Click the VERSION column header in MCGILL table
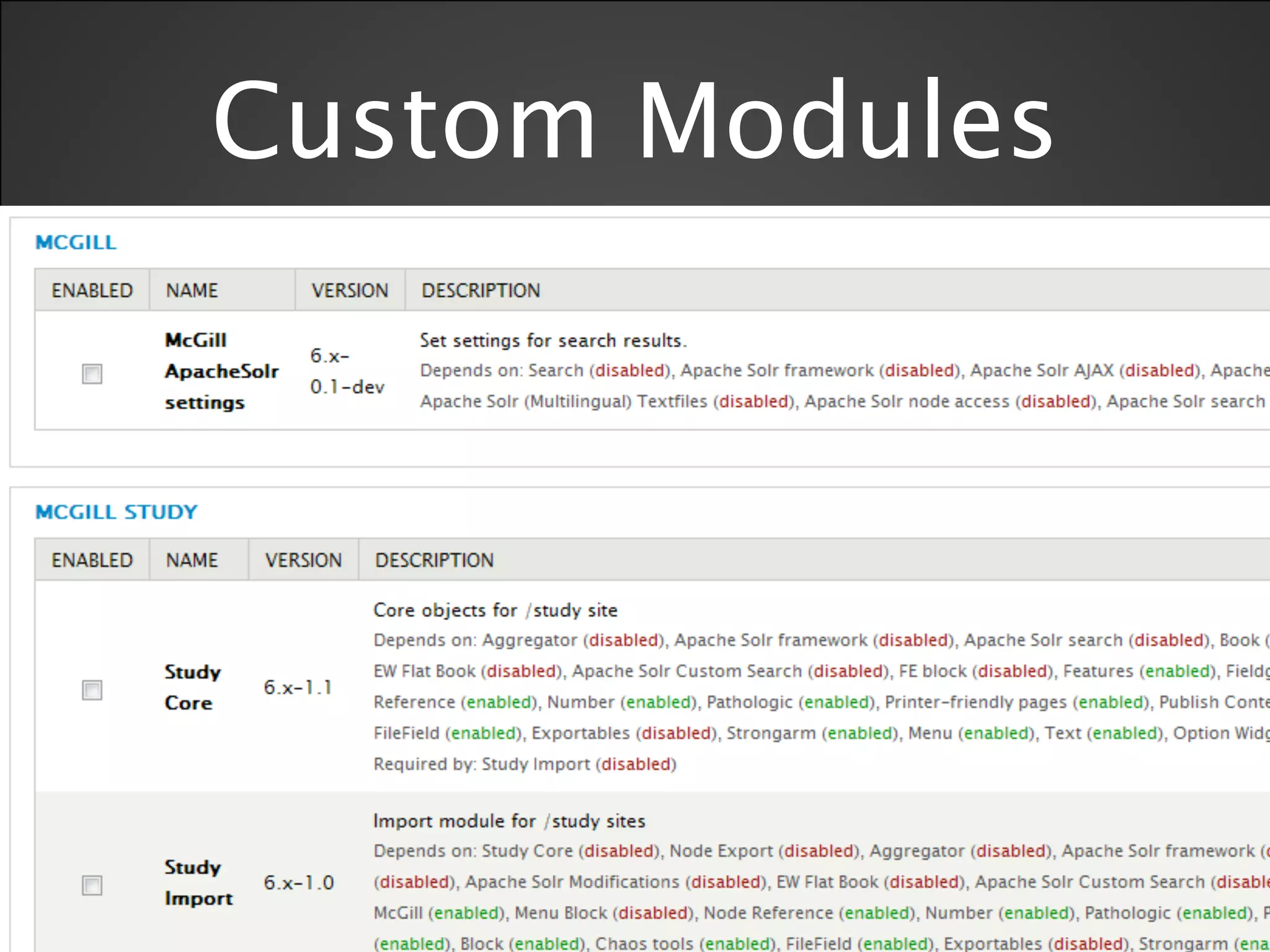This screenshot has width=1270, height=952. click(350, 290)
